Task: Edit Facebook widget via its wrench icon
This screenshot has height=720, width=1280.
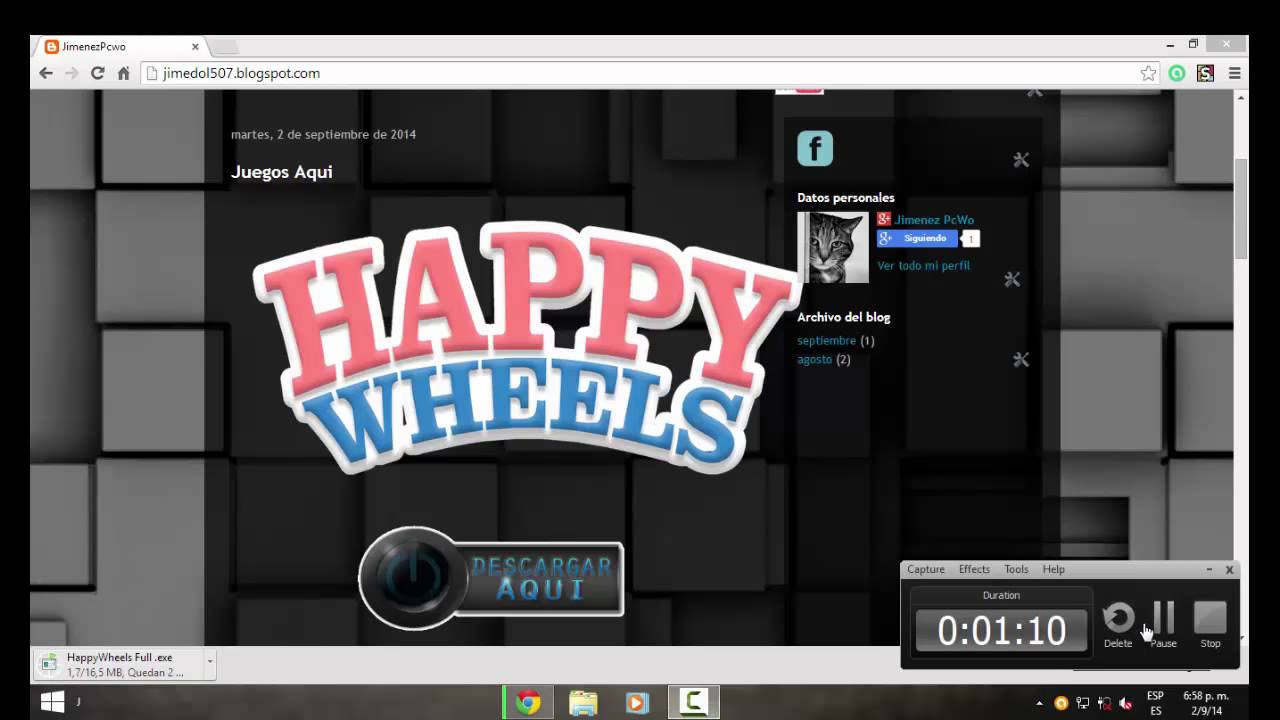Action: tap(1021, 160)
